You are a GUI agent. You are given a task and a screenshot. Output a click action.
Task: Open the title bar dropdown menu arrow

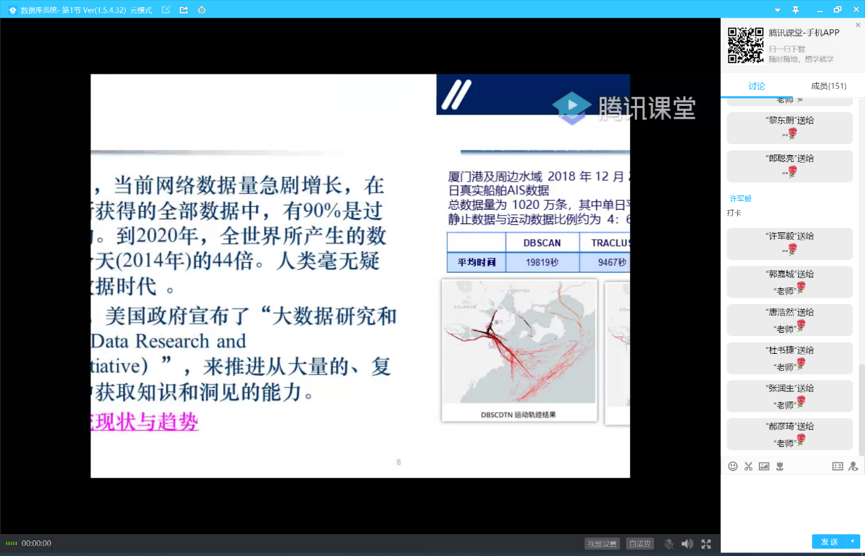click(x=778, y=10)
